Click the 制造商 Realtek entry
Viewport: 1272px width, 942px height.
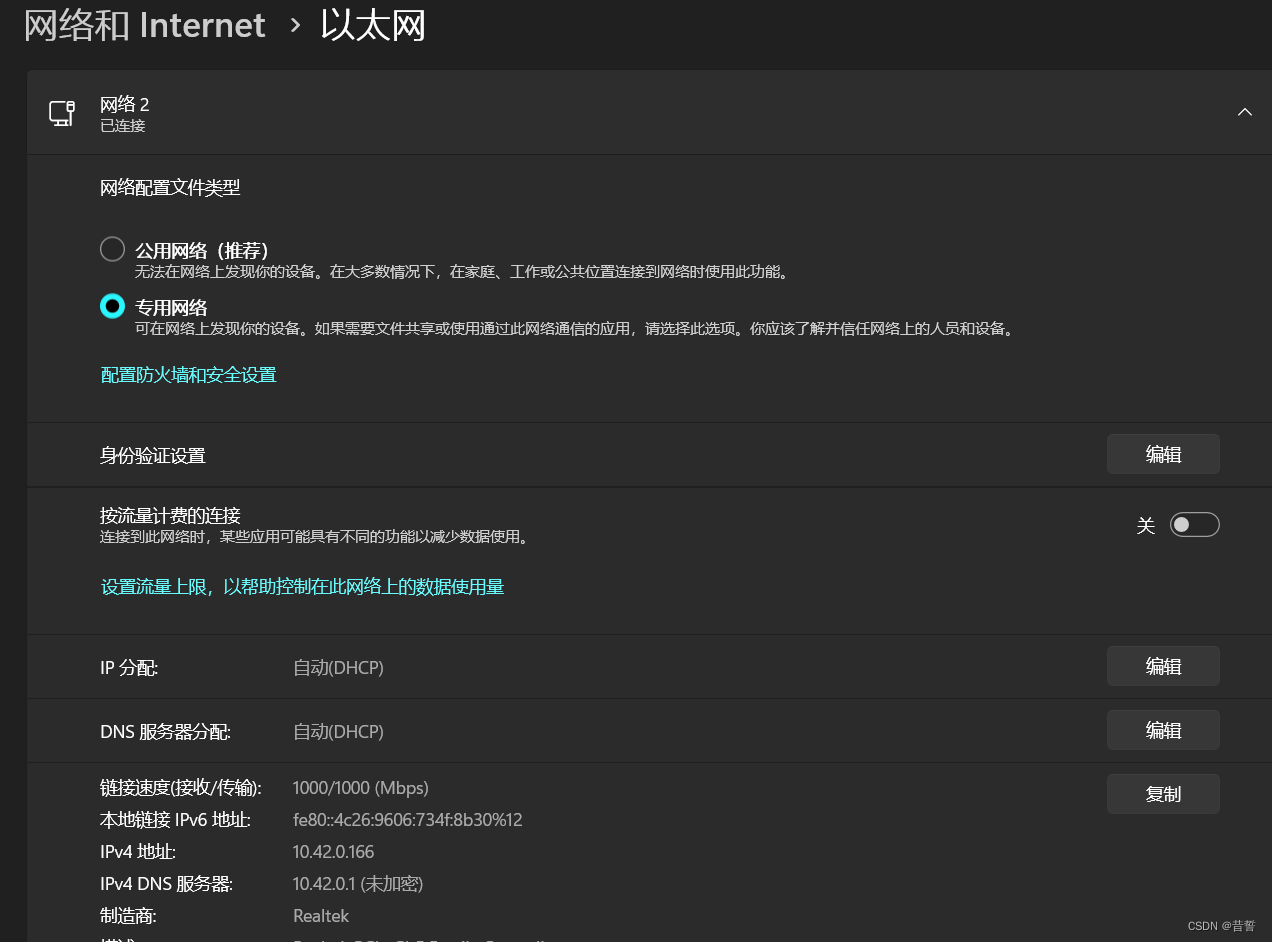[x=321, y=915]
